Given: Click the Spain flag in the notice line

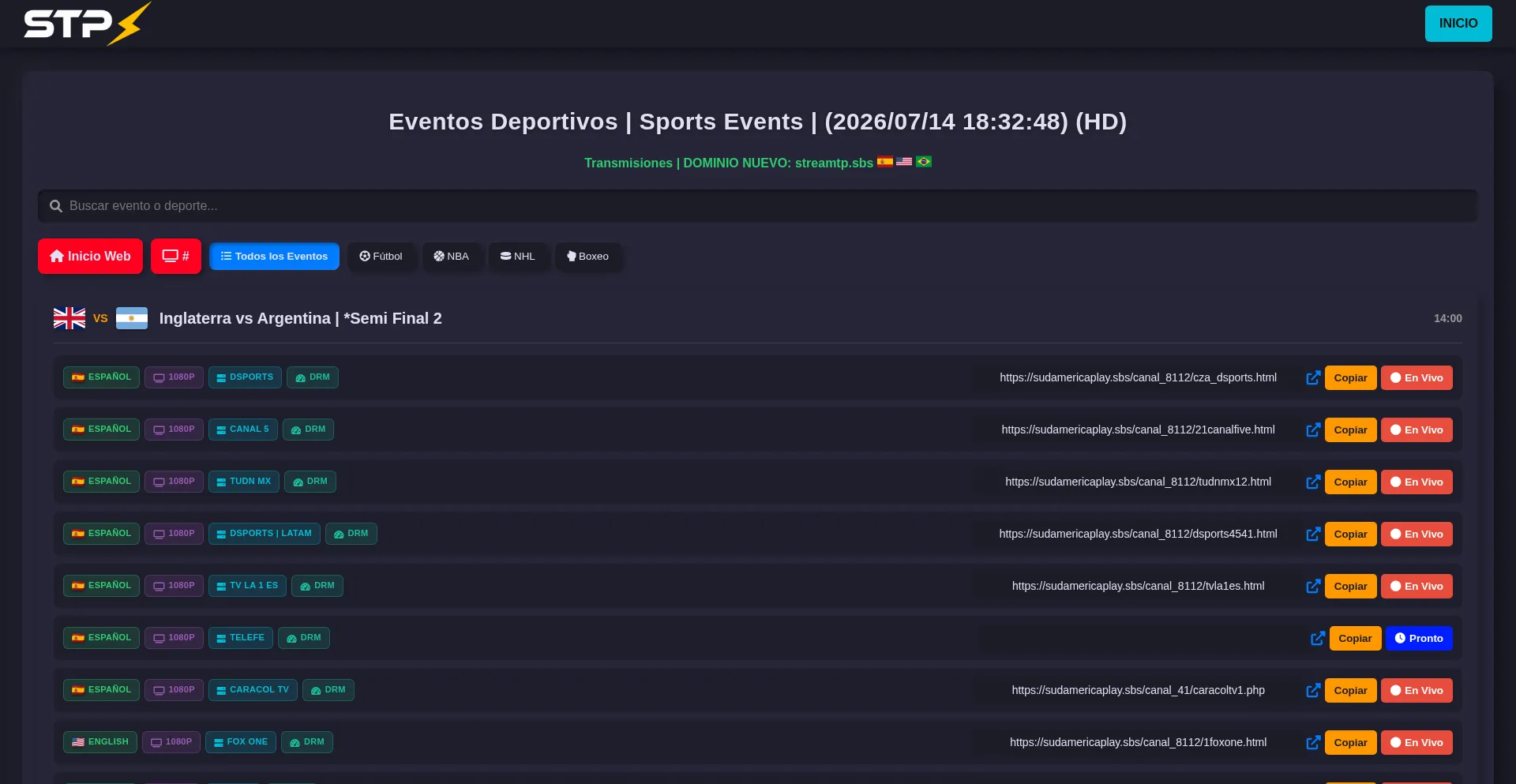Looking at the screenshot, I should (x=885, y=162).
